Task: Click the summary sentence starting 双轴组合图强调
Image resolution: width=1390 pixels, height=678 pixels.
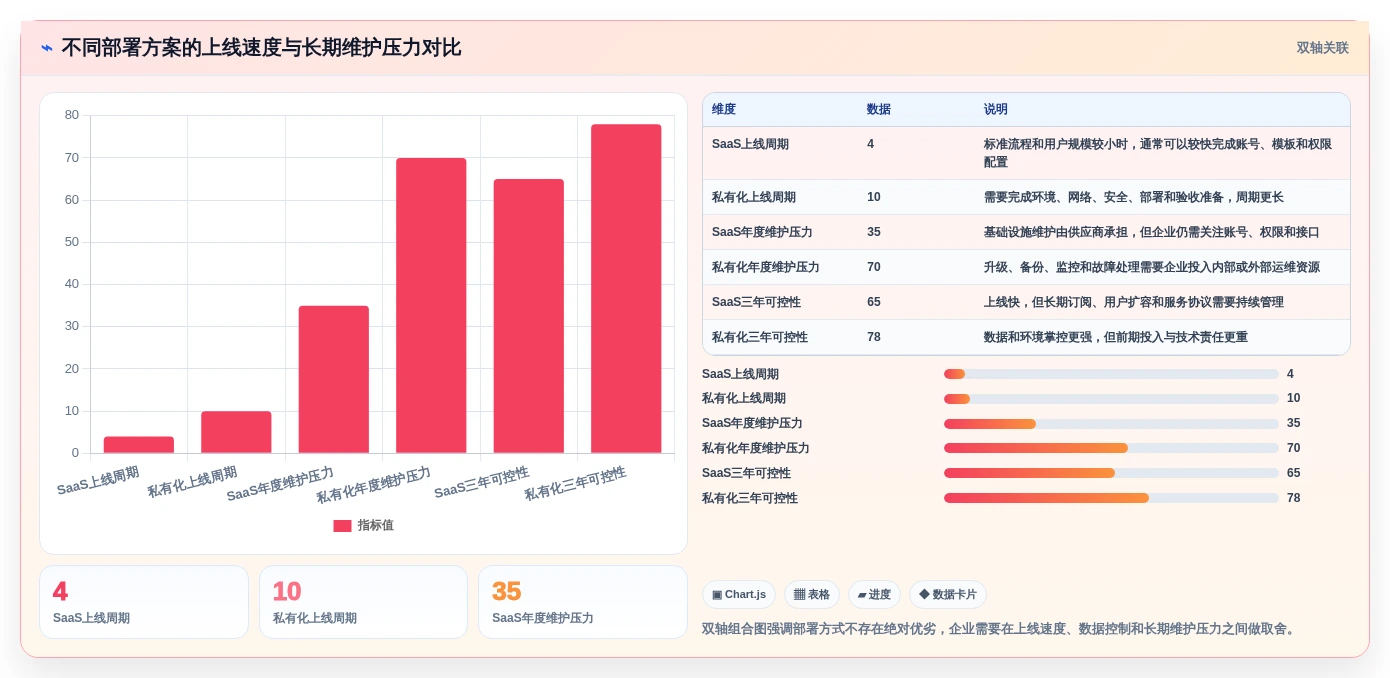Action: (1001, 629)
